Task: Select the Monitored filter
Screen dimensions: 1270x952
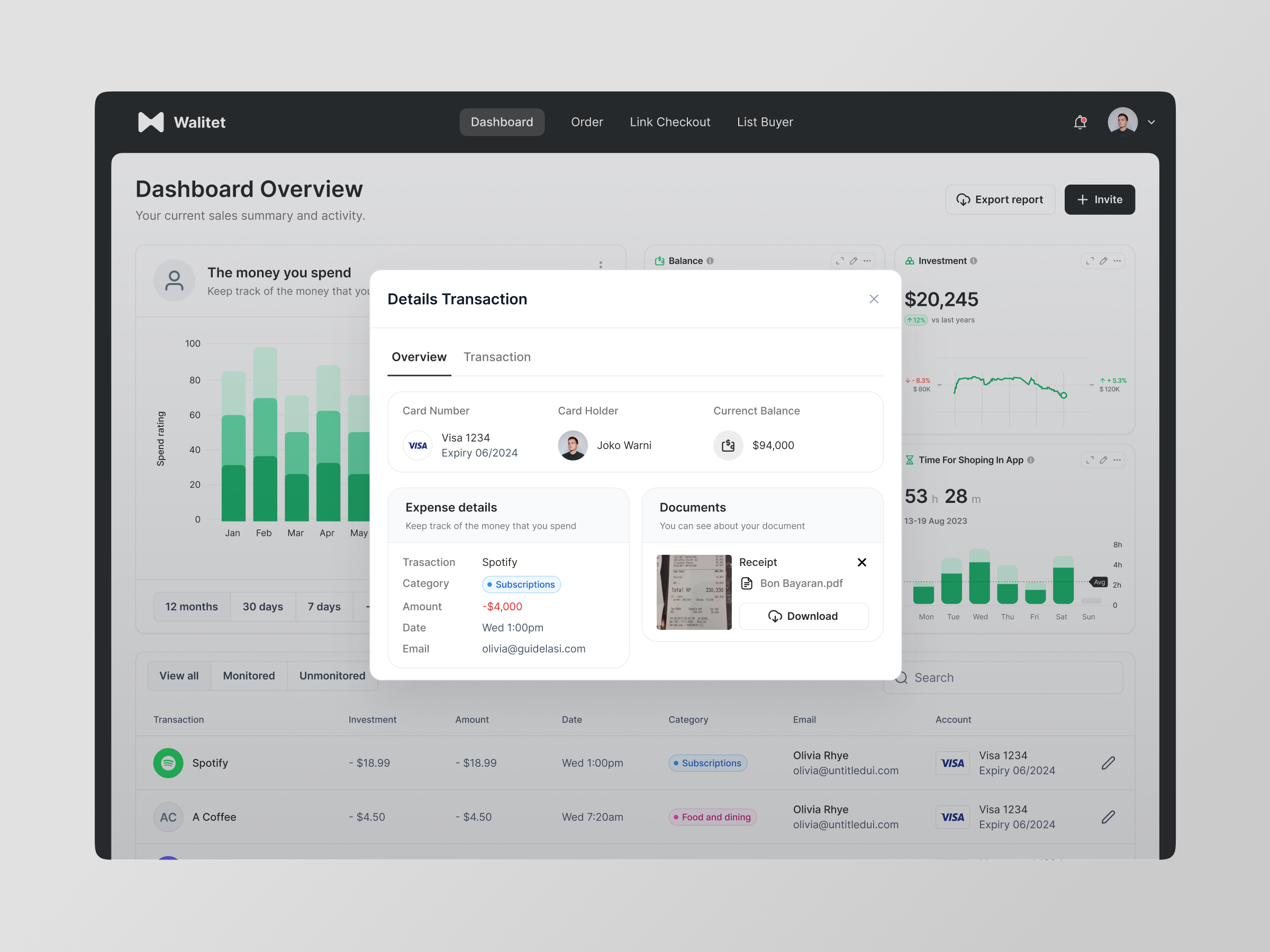Action: [249, 675]
